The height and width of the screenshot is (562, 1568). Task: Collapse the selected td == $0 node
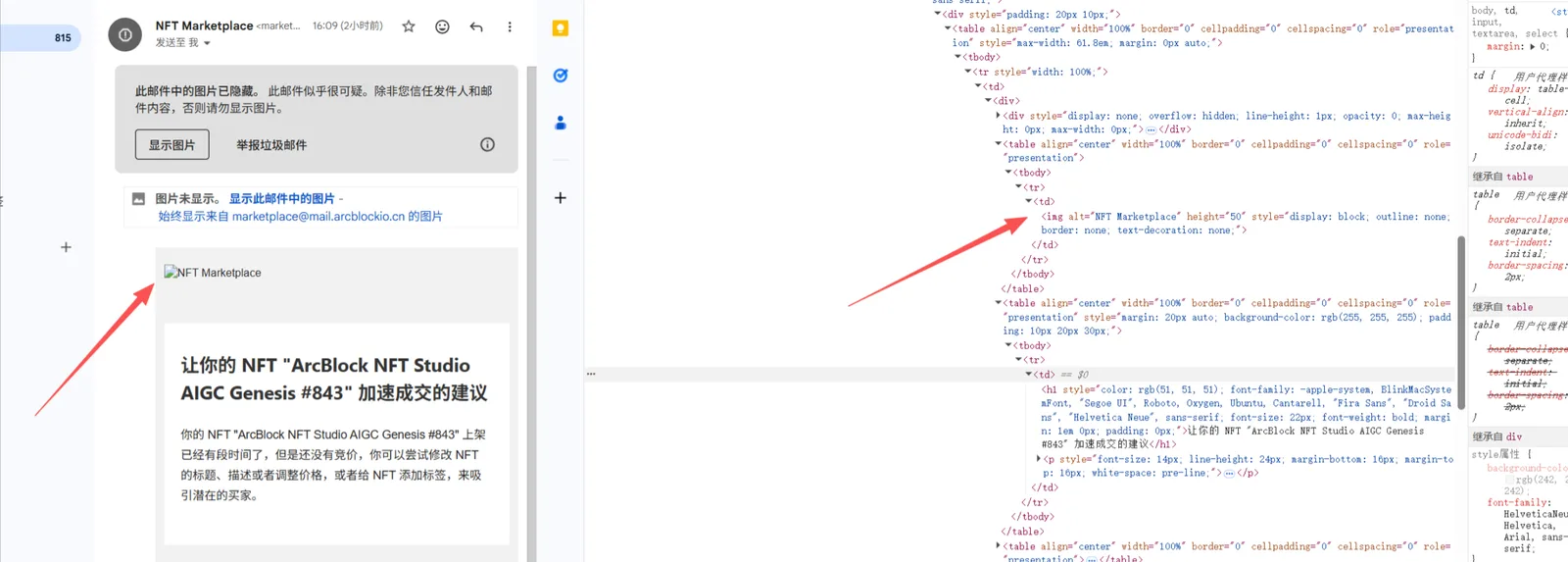pos(1029,374)
